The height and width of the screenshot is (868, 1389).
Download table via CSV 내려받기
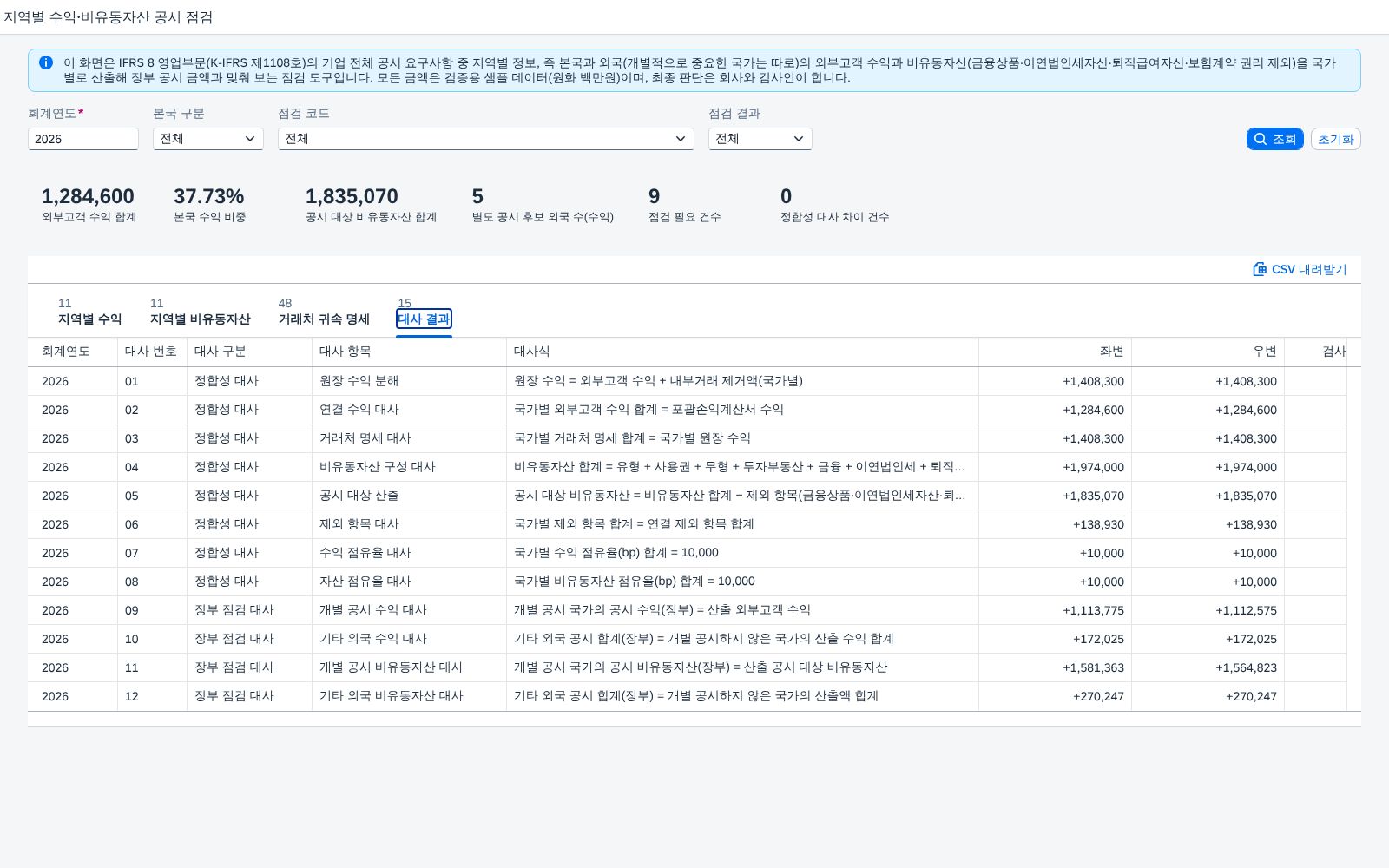(x=1300, y=269)
